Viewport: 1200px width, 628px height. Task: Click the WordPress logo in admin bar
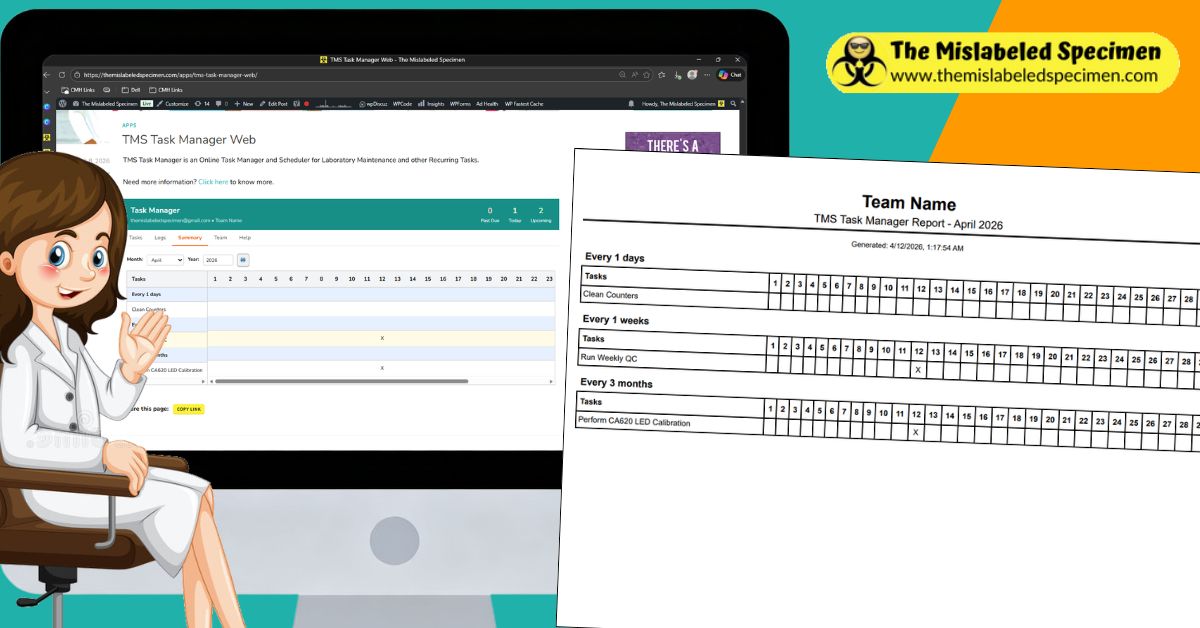[62, 104]
